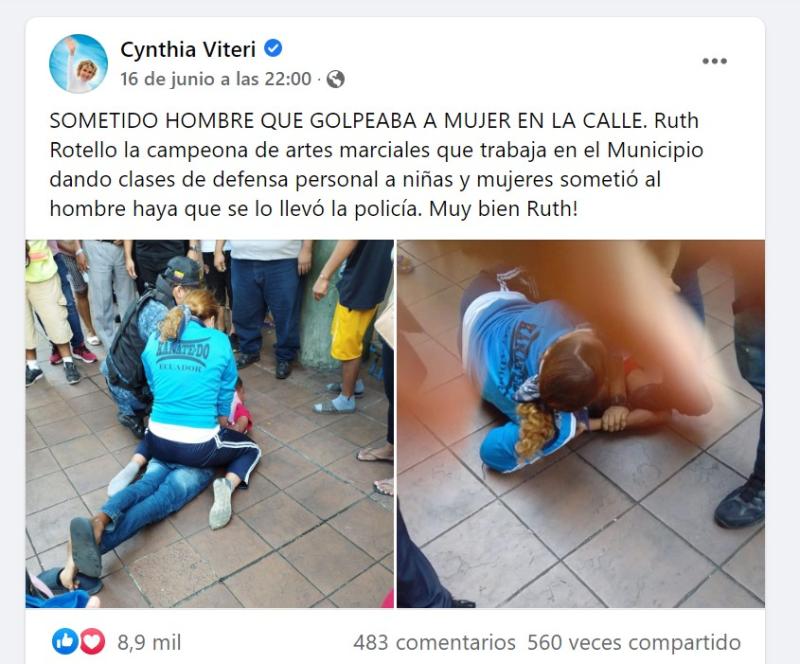Viewport: 800px width, 664px height.
Task: View the 8,9 mil reactions list
Action: point(149,642)
